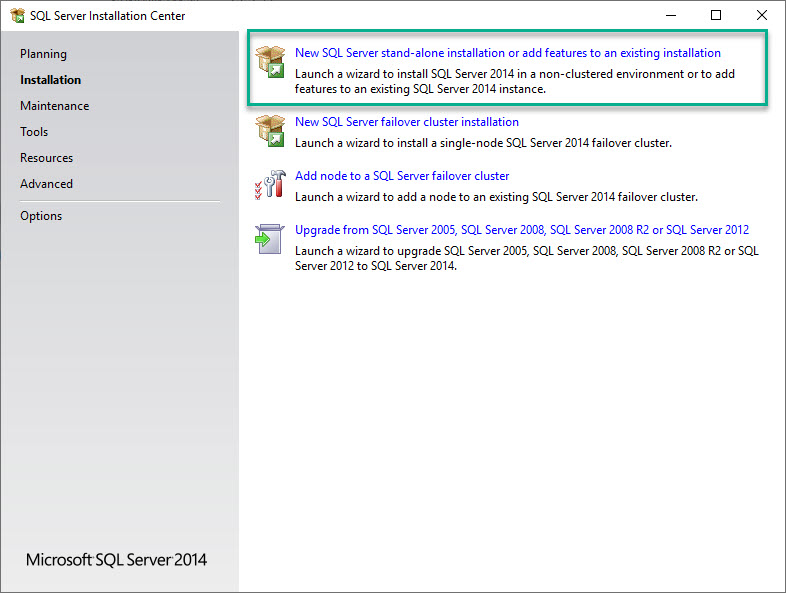
Task: Click text 'Launch a wizard to install a single-node'
Action: [400, 143]
